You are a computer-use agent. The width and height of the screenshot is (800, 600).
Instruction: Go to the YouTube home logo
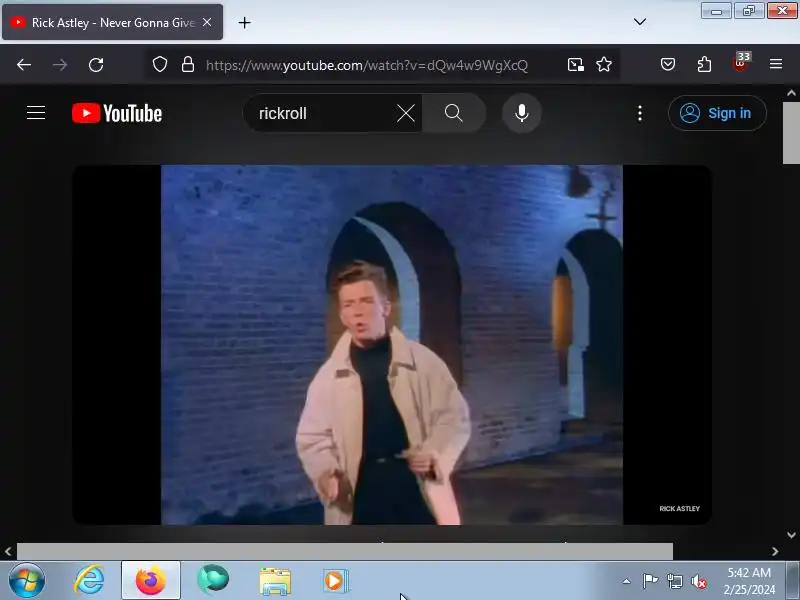click(117, 113)
